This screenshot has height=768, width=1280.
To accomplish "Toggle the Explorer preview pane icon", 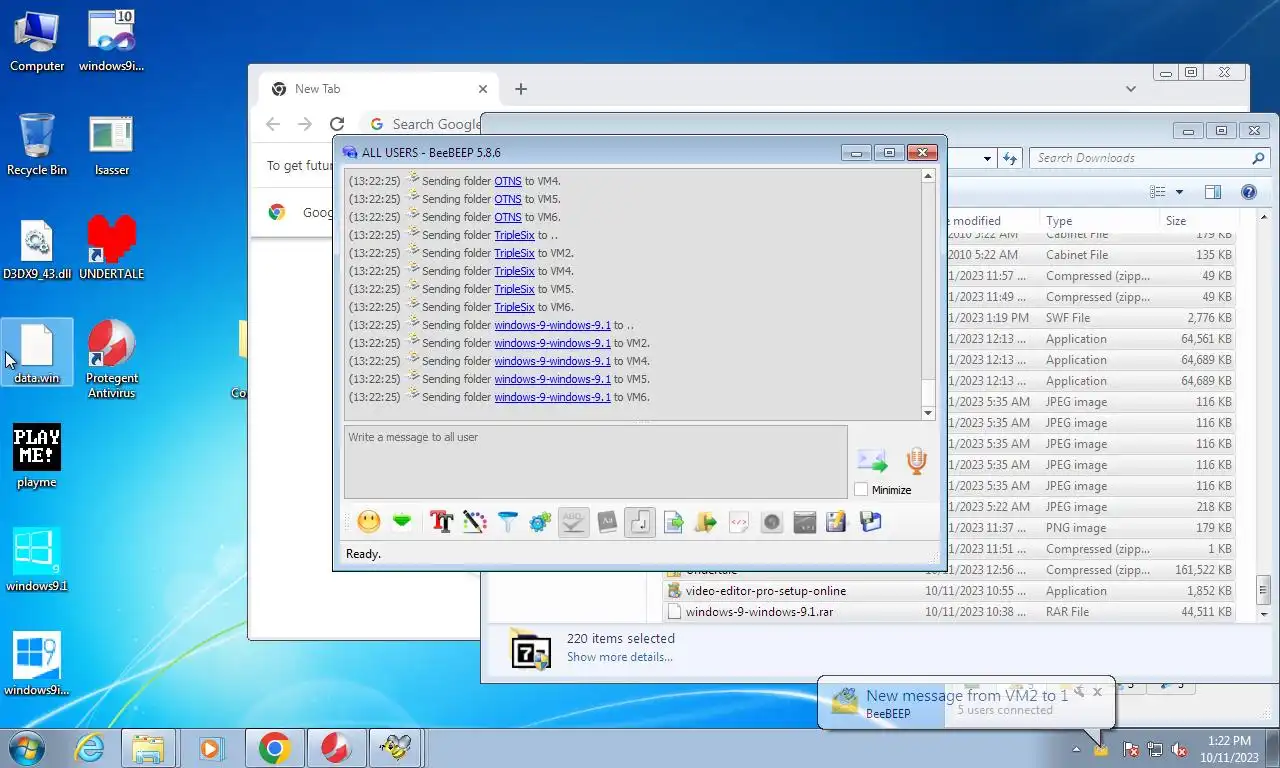I will click(x=1213, y=192).
